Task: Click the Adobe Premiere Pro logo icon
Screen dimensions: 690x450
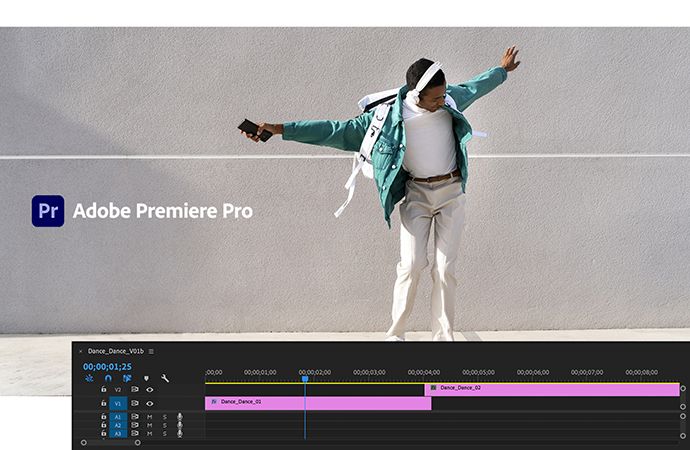Action: tap(48, 211)
